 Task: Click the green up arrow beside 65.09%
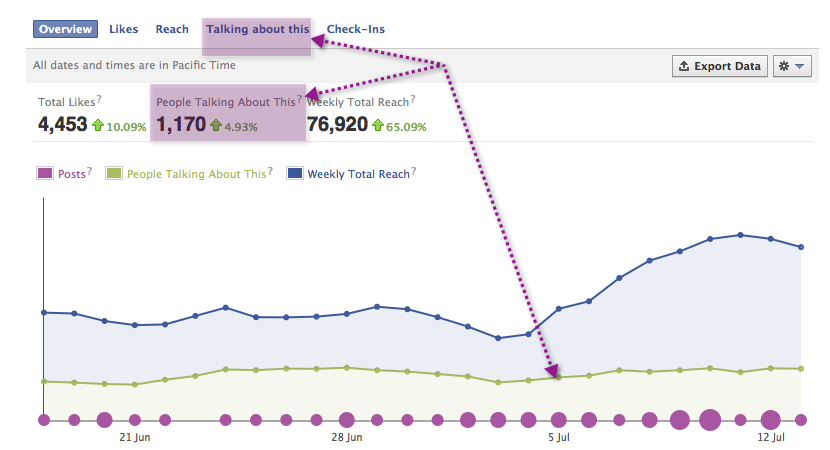[x=378, y=126]
